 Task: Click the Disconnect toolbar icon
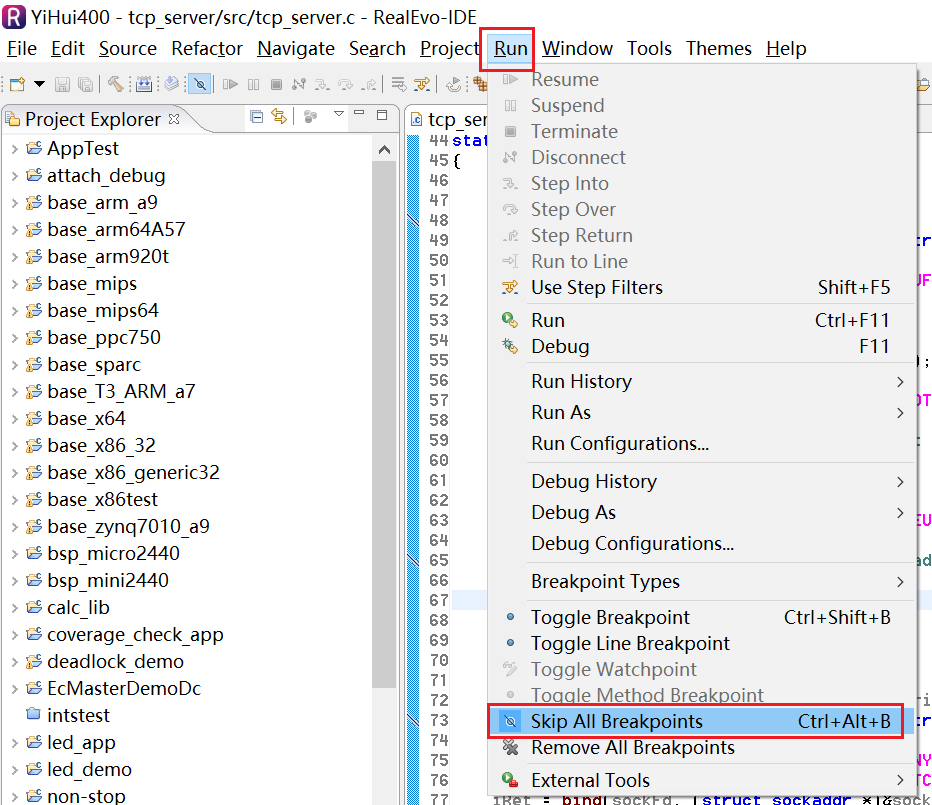point(299,84)
